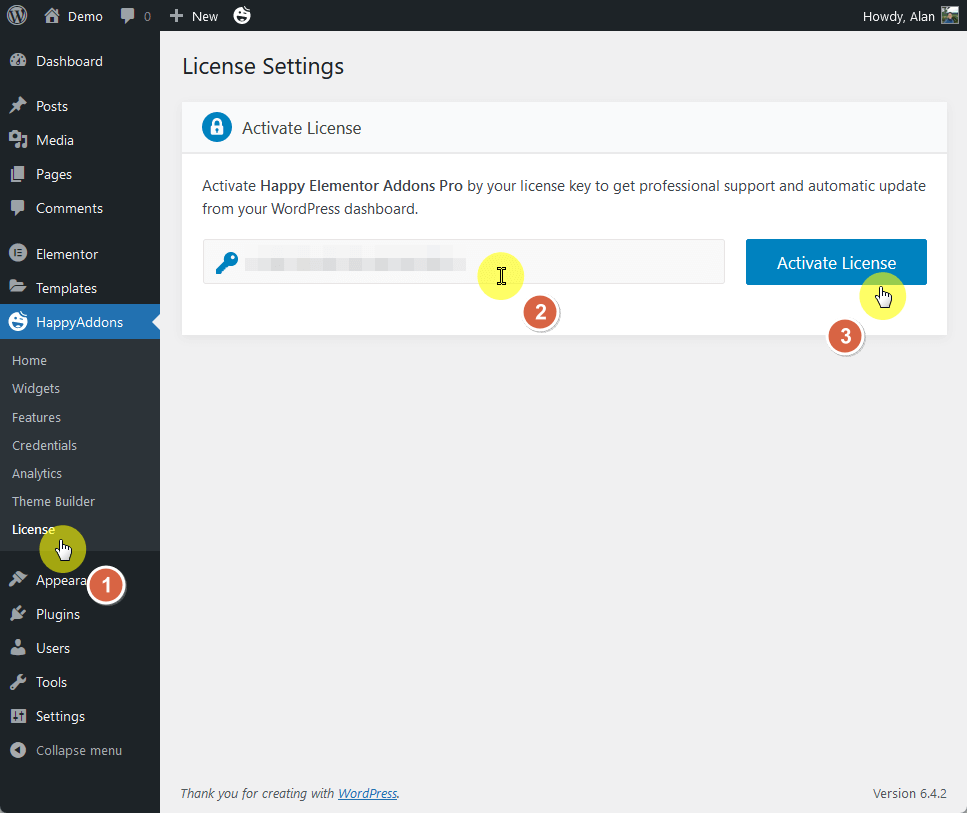Click the Plugins plug icon
The width and height of the screenshot is (967, 813).
point(18,614)
